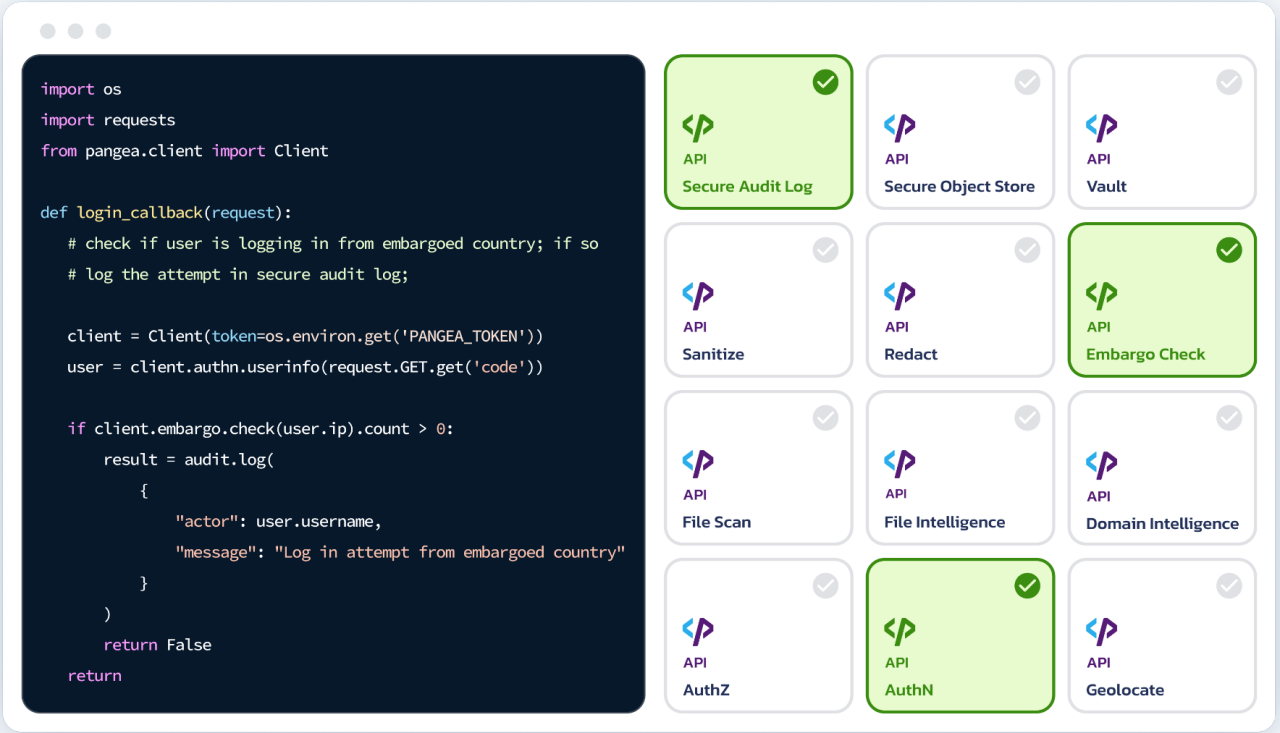Click the File Intelligence API code icon
The width and height of the screenshot is (1280, 733).
tap(900, 463)
